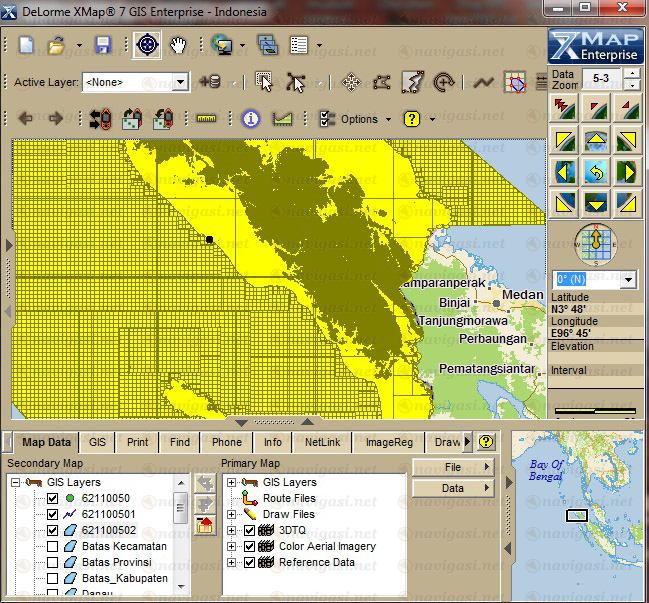Open the Active Layer dropdown
The width and height of the screenshot is (649, 603).
[181, 82]
